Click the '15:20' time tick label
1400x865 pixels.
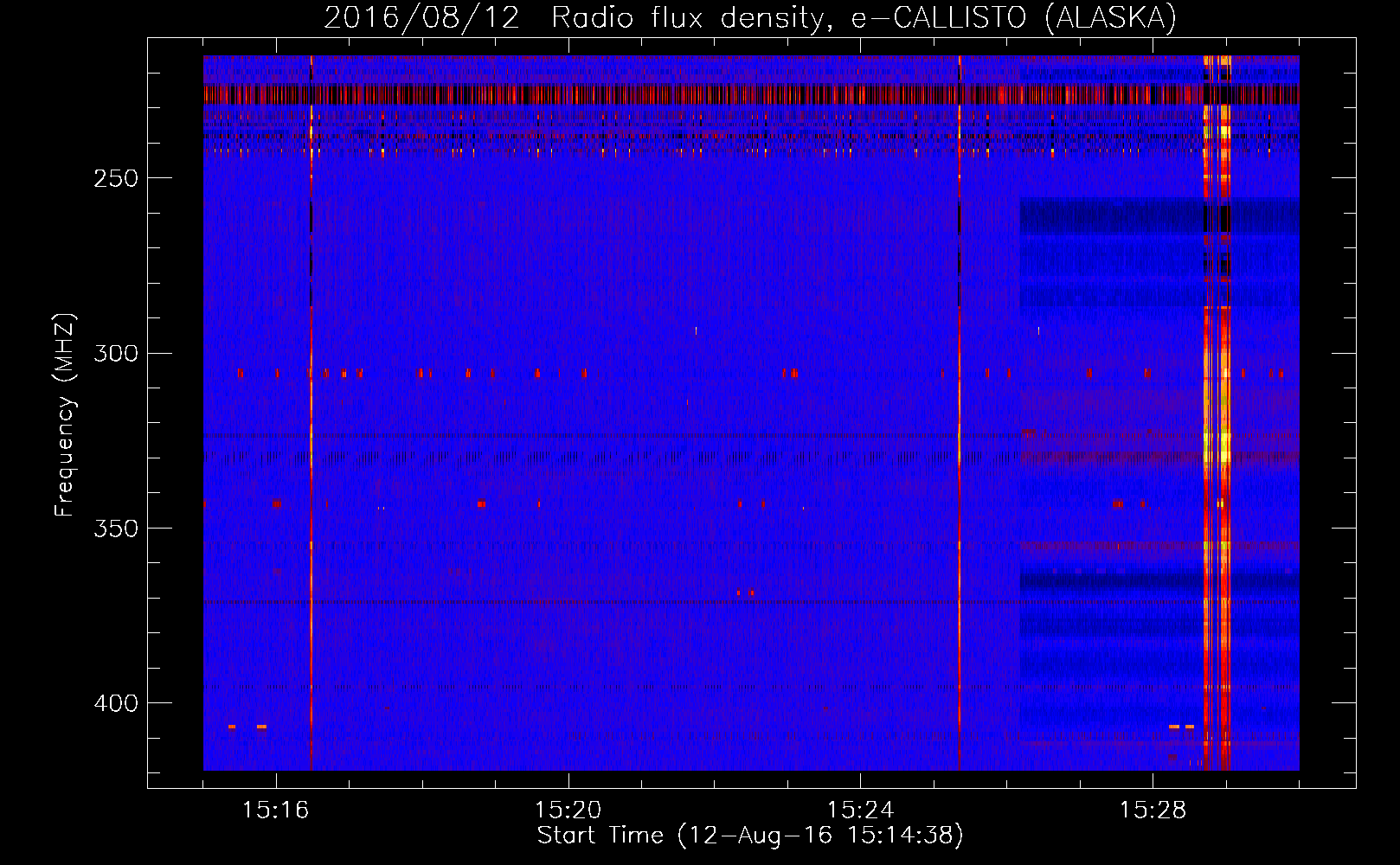click(x=568, y=811)
